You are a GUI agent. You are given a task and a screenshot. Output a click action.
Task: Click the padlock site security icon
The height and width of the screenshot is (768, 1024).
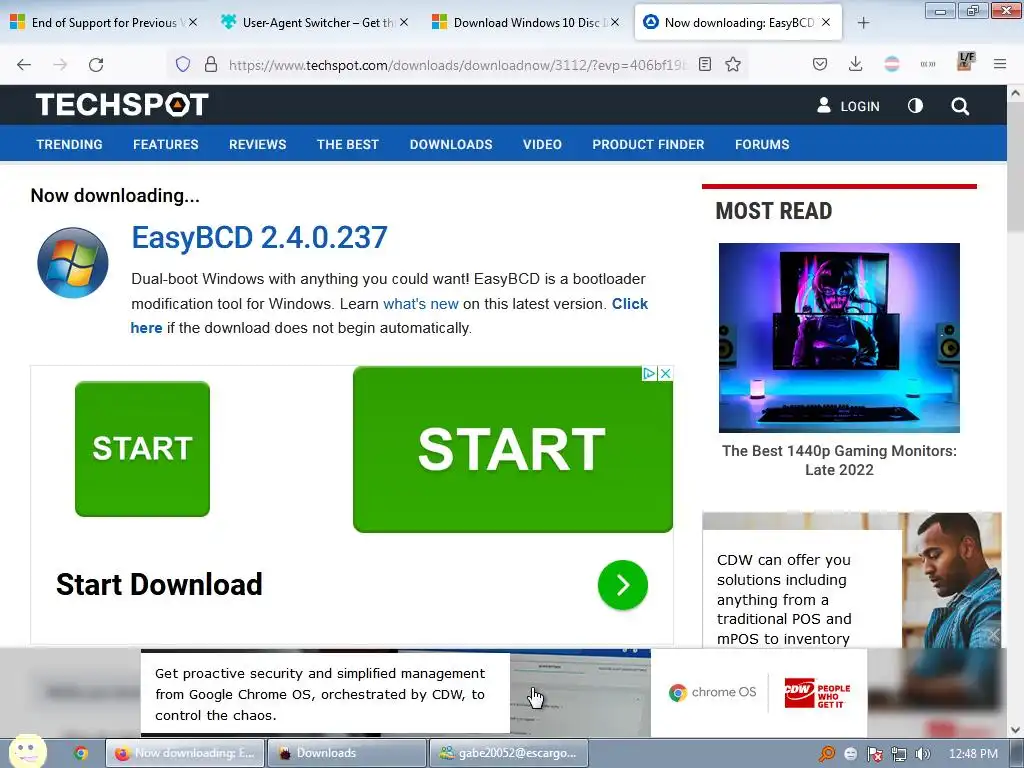tap(210, 64)
